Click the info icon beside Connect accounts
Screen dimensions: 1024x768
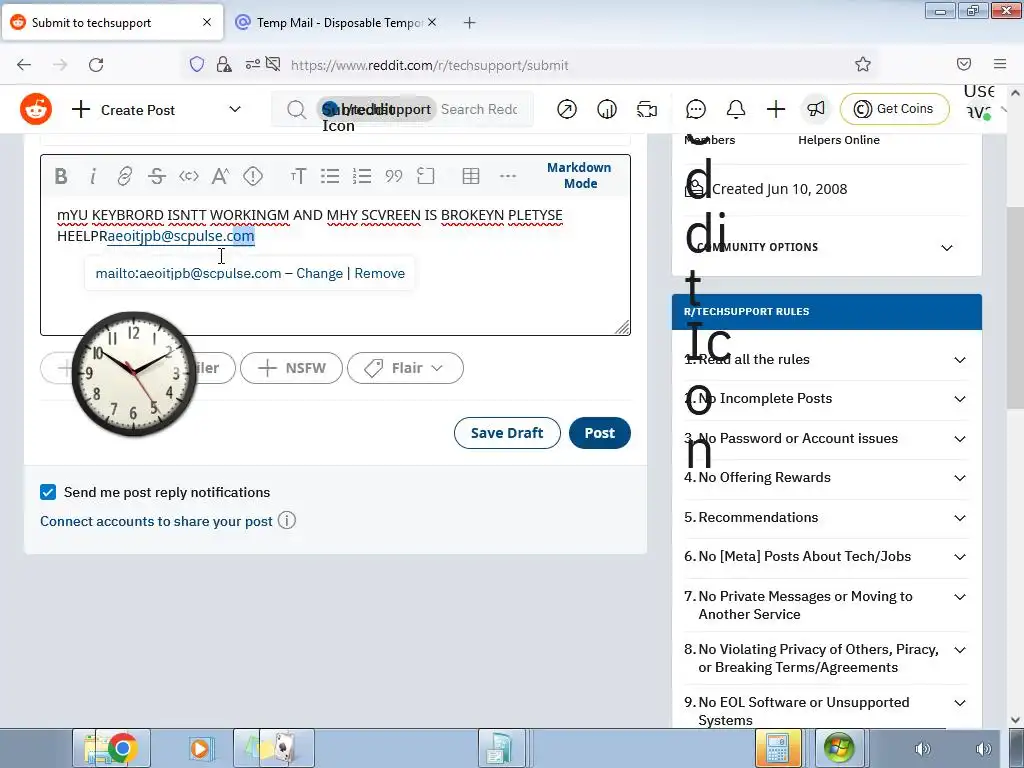pos(287,520)
